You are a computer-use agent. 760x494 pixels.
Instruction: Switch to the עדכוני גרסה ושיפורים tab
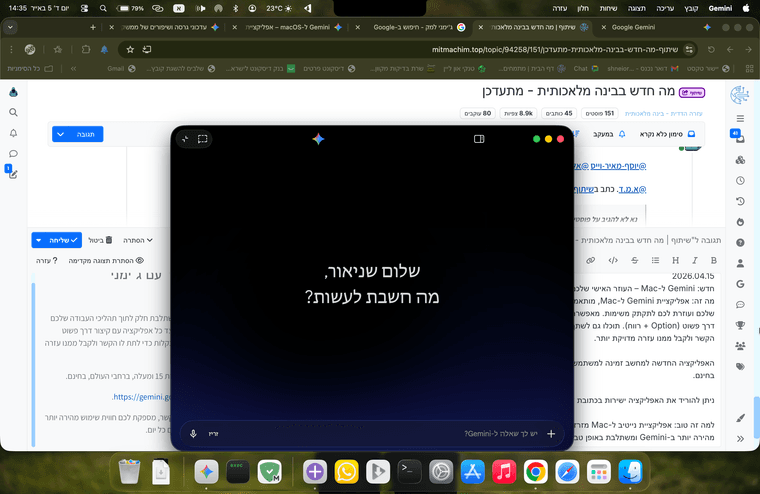165,28
